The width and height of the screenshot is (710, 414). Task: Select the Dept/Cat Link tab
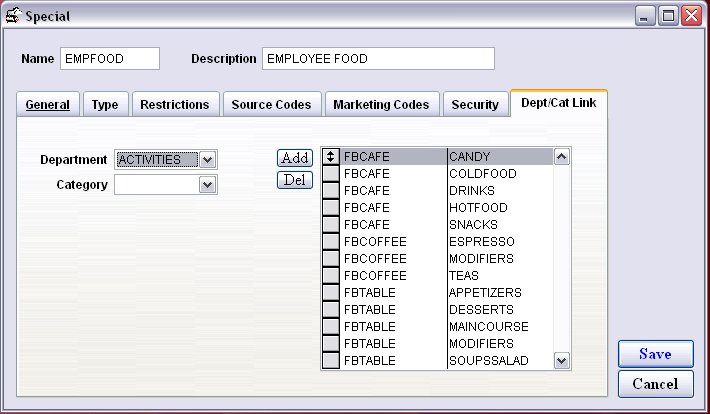click(559, 103)
